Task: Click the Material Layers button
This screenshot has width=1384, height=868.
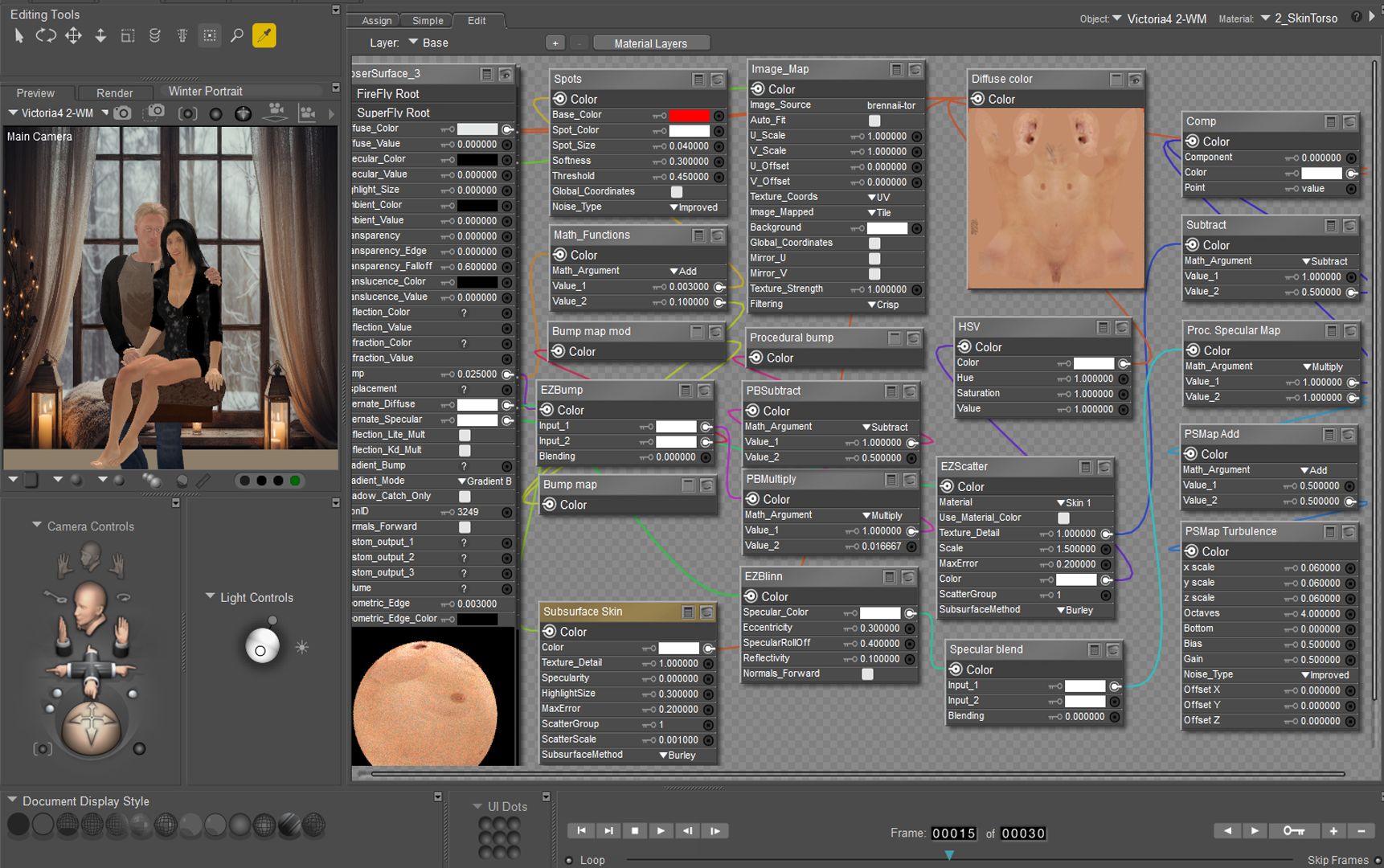Action: coord(651,43)
